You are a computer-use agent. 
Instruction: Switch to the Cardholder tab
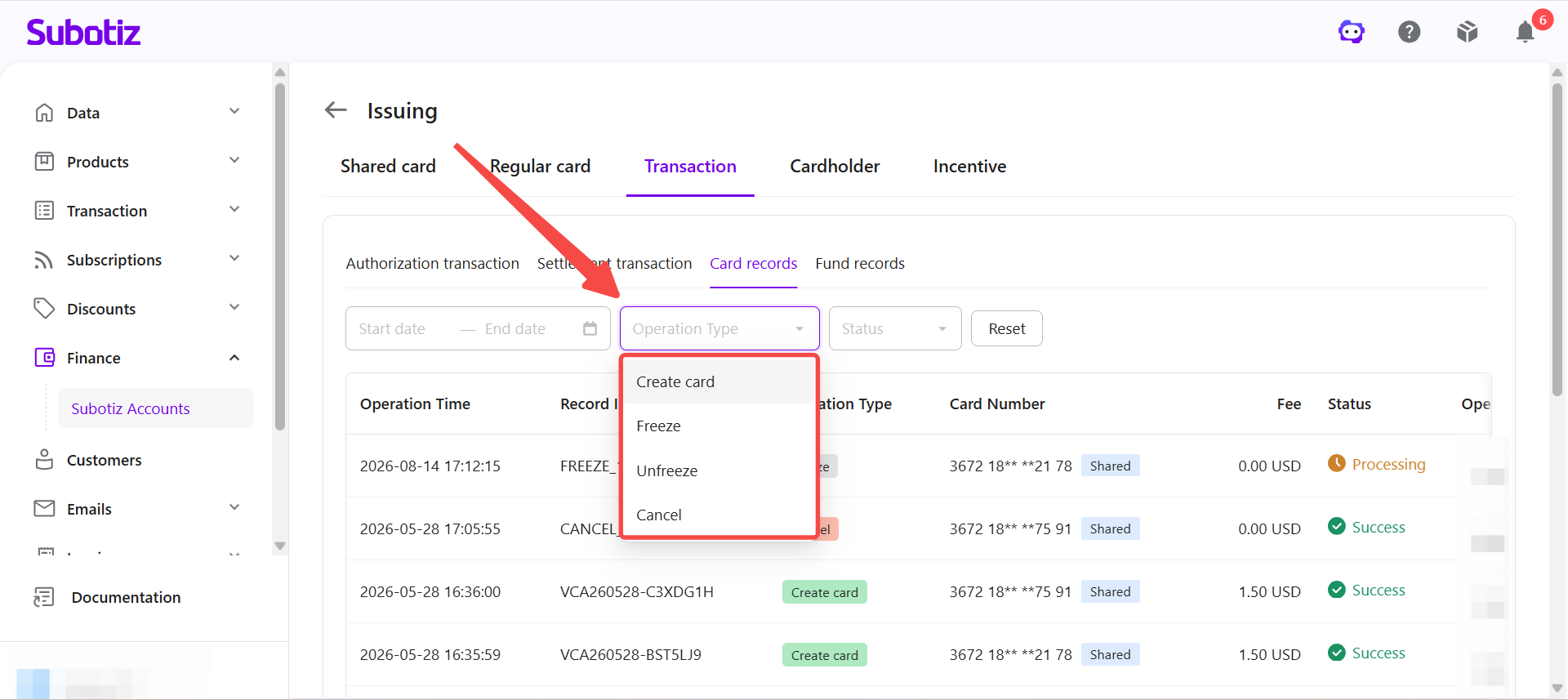coord(835,167)
